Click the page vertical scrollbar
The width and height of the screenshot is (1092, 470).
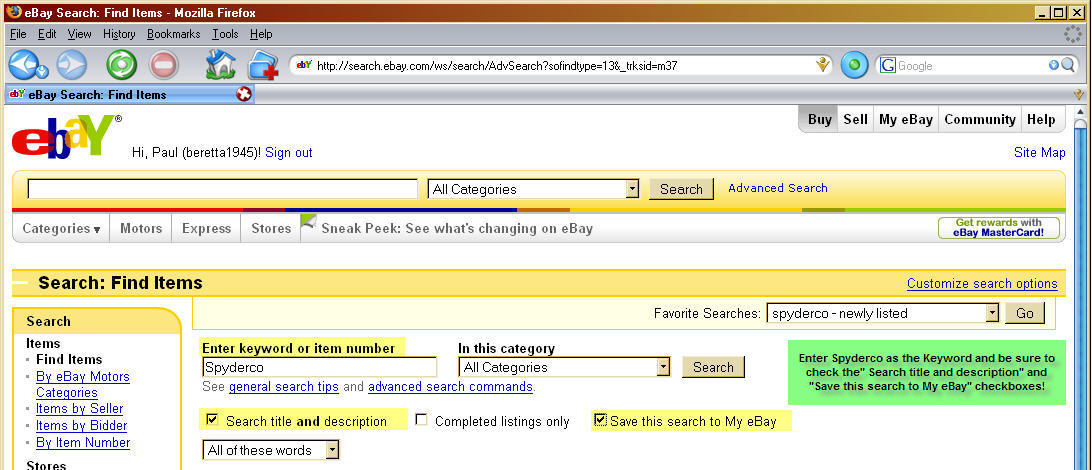1080,288
